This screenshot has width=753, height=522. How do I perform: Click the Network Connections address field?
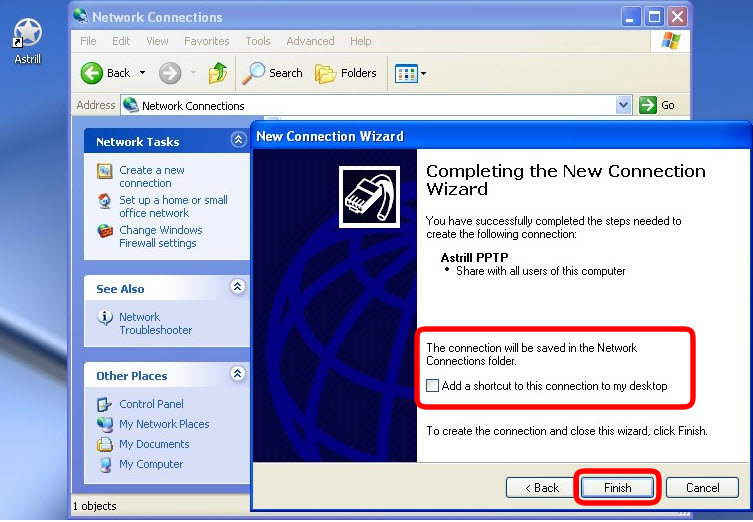coord(370,105)
